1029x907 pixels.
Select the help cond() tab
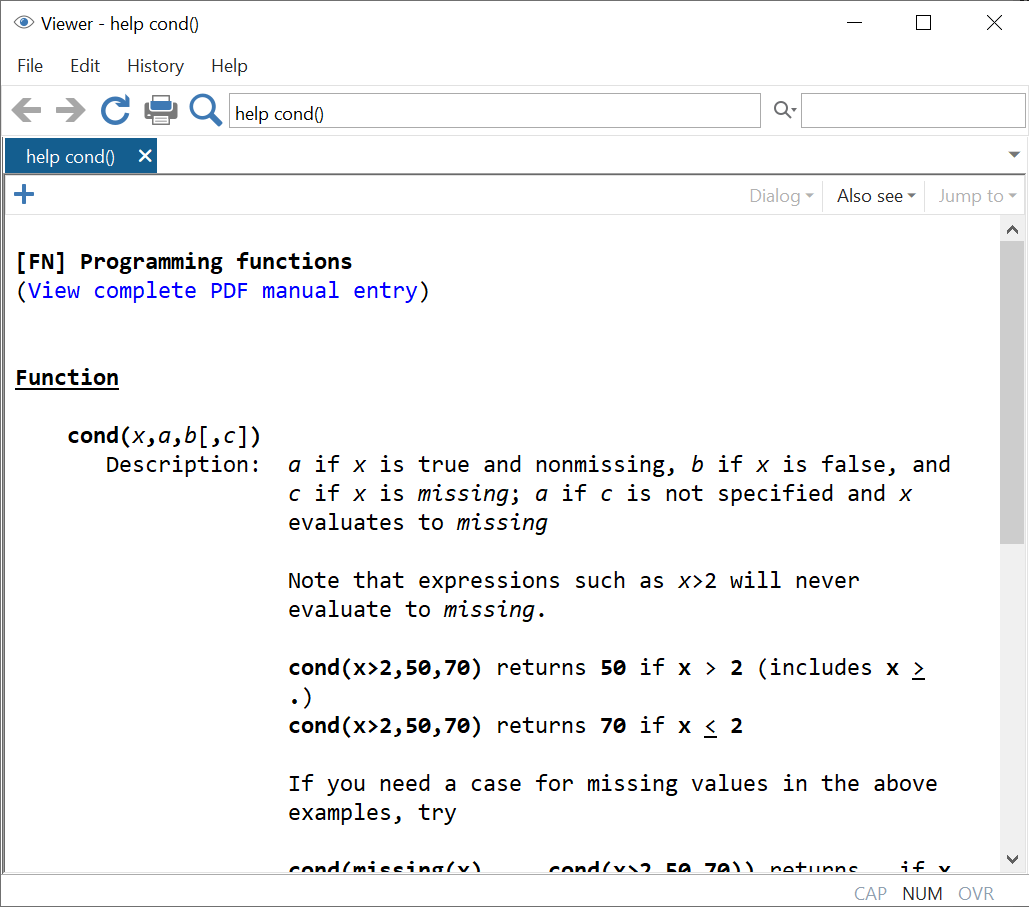pyautogui.click(x=70, y=157)
